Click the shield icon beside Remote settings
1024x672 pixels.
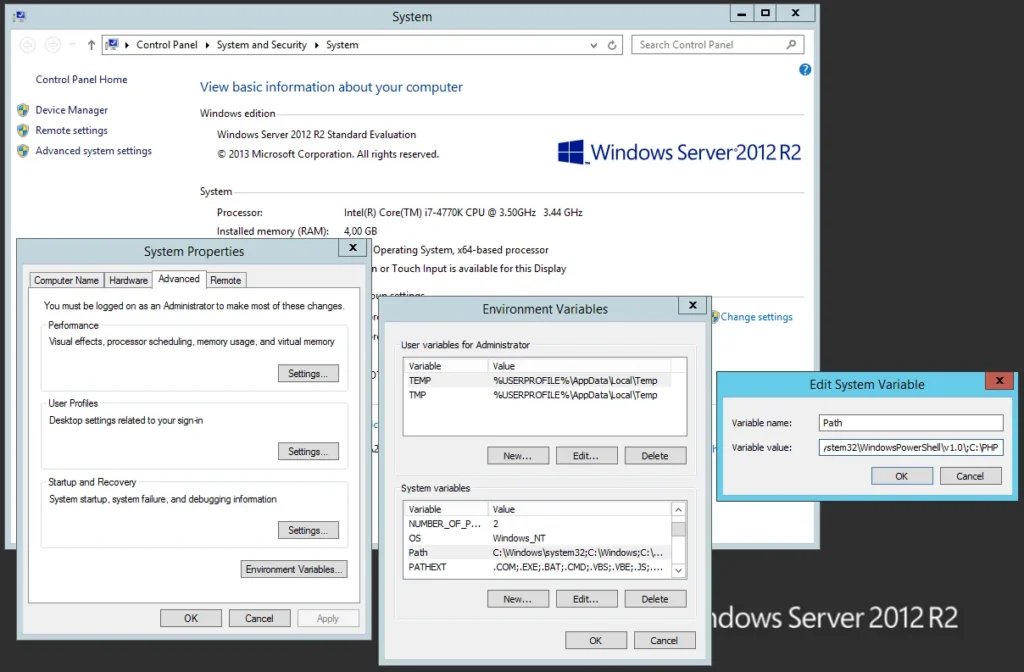23,130
